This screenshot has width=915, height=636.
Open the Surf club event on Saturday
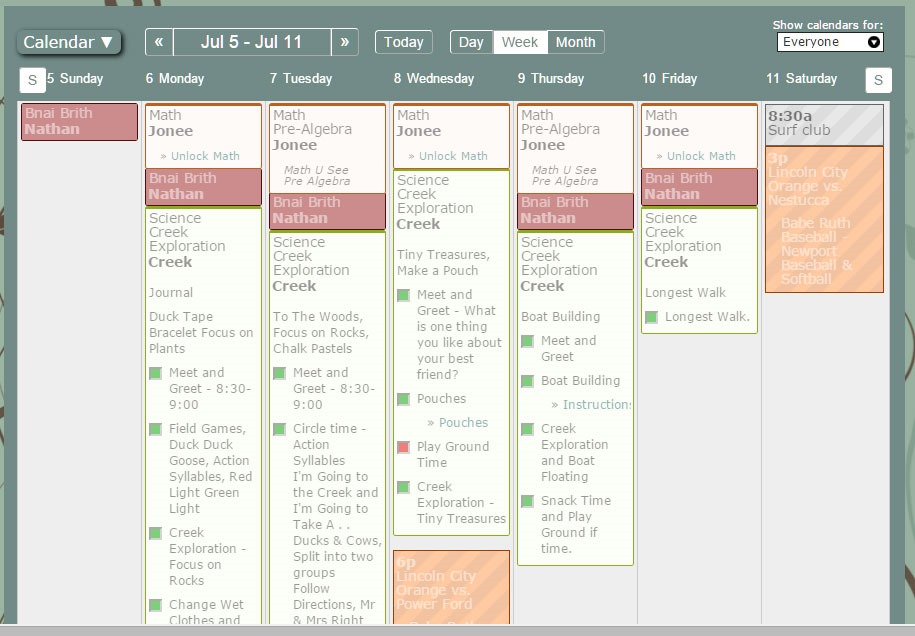click(824, 124)
